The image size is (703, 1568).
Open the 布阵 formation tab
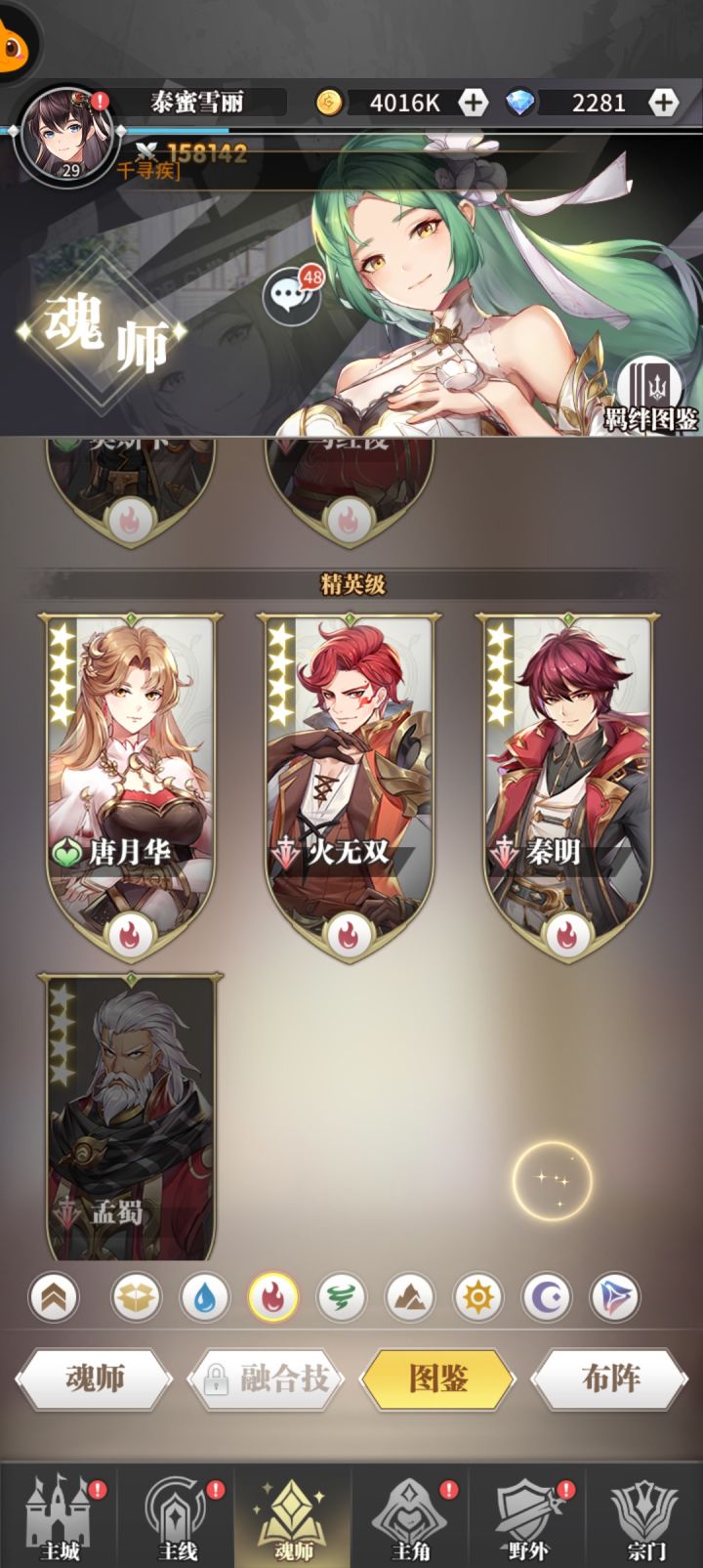[x=611, y=1378]
